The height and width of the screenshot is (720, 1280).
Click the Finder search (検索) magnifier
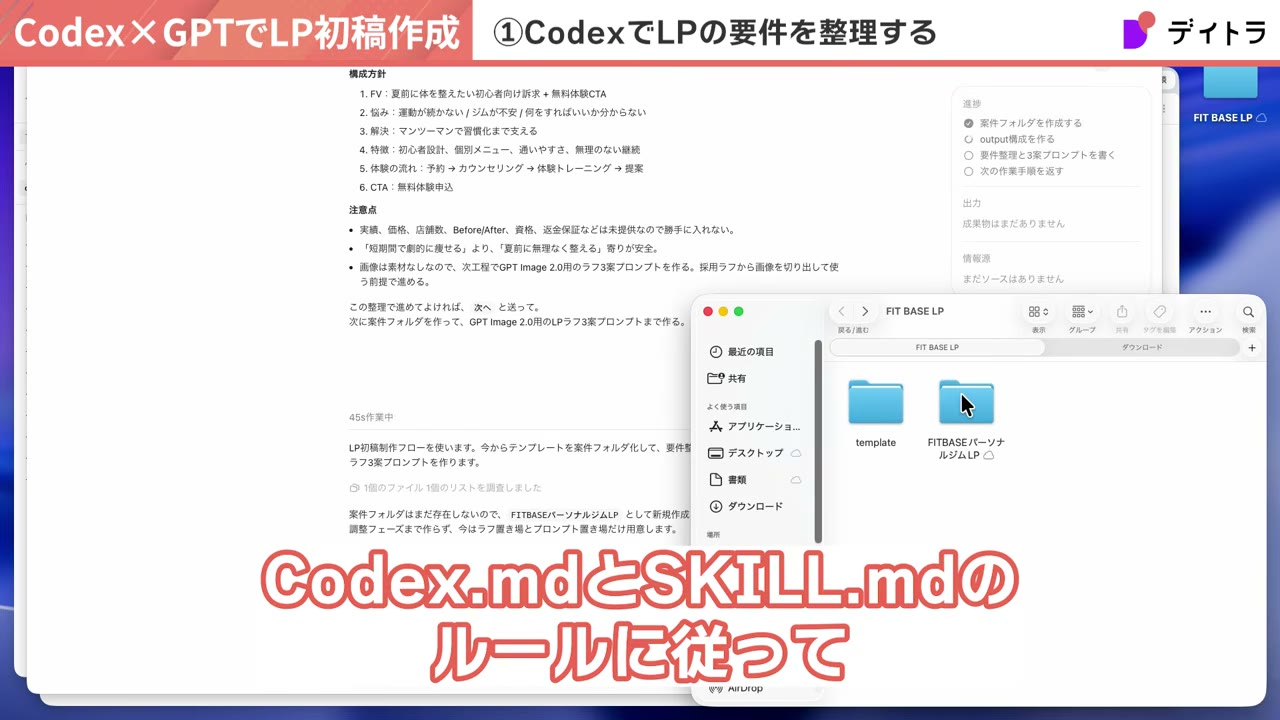pyautogui.click(x=1248, y=312)
